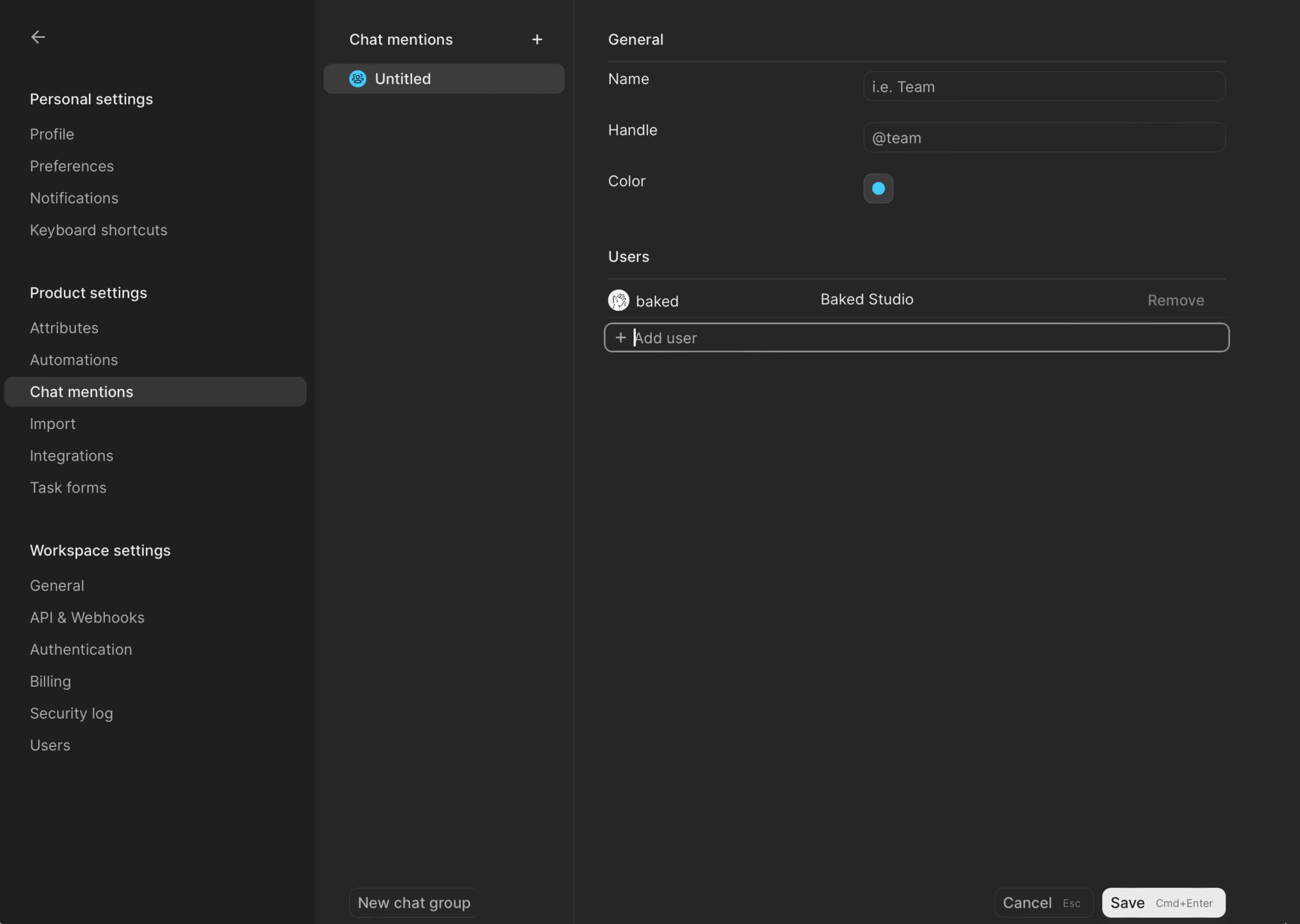Click the Chat mentions panel title
Screen dimensions: 1300x924
[x=401, y=39]
